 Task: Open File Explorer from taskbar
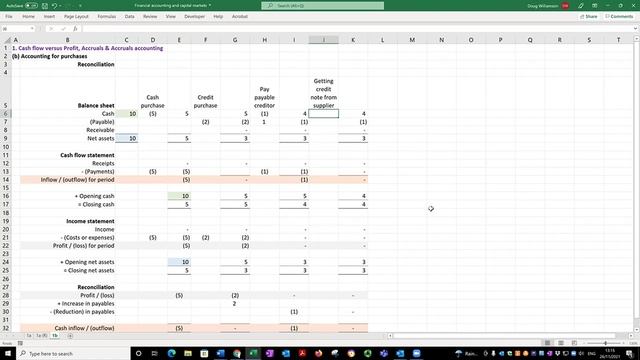click(188, 353)
